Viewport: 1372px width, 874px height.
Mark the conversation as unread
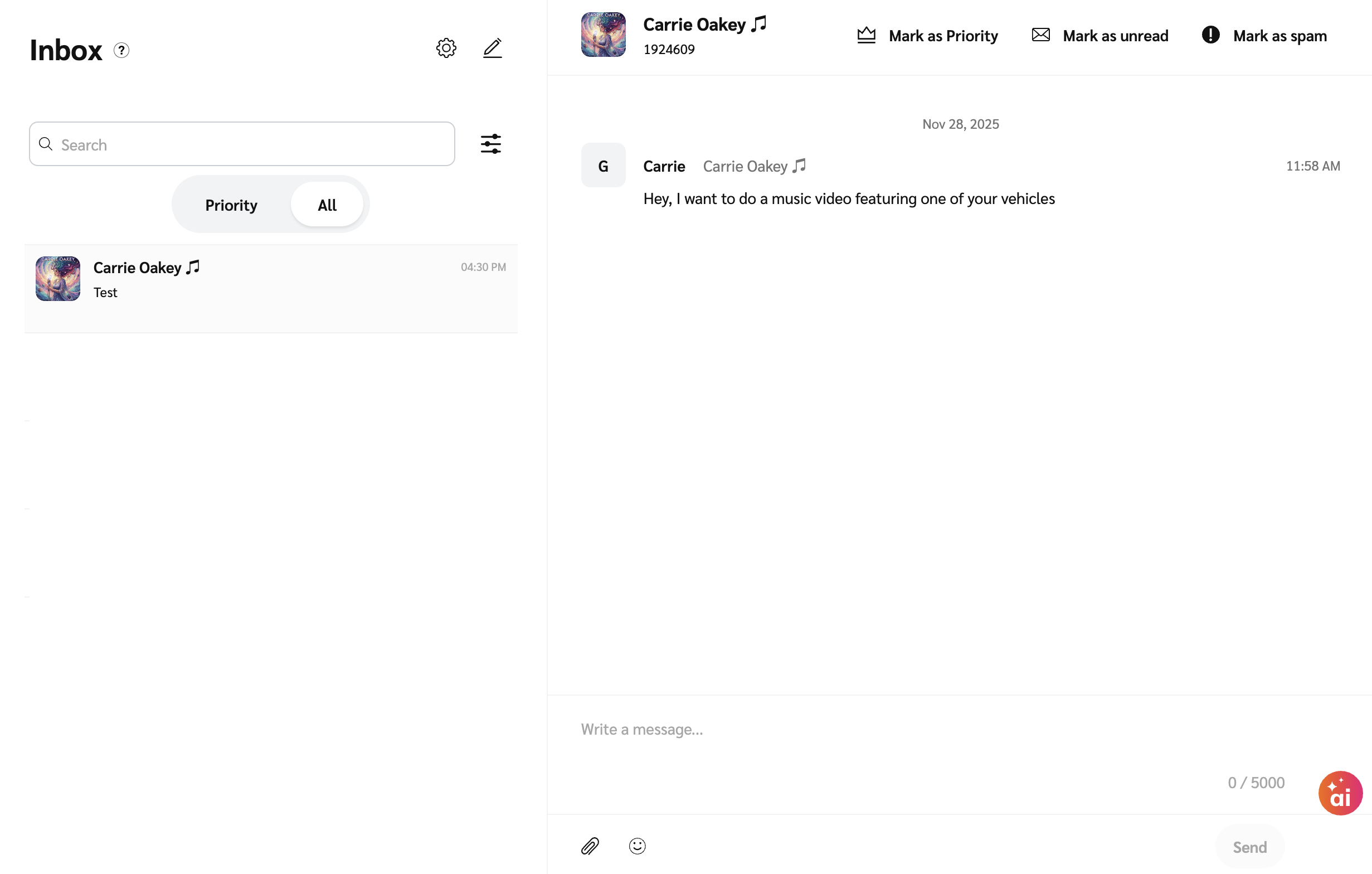coord(1099,36)
